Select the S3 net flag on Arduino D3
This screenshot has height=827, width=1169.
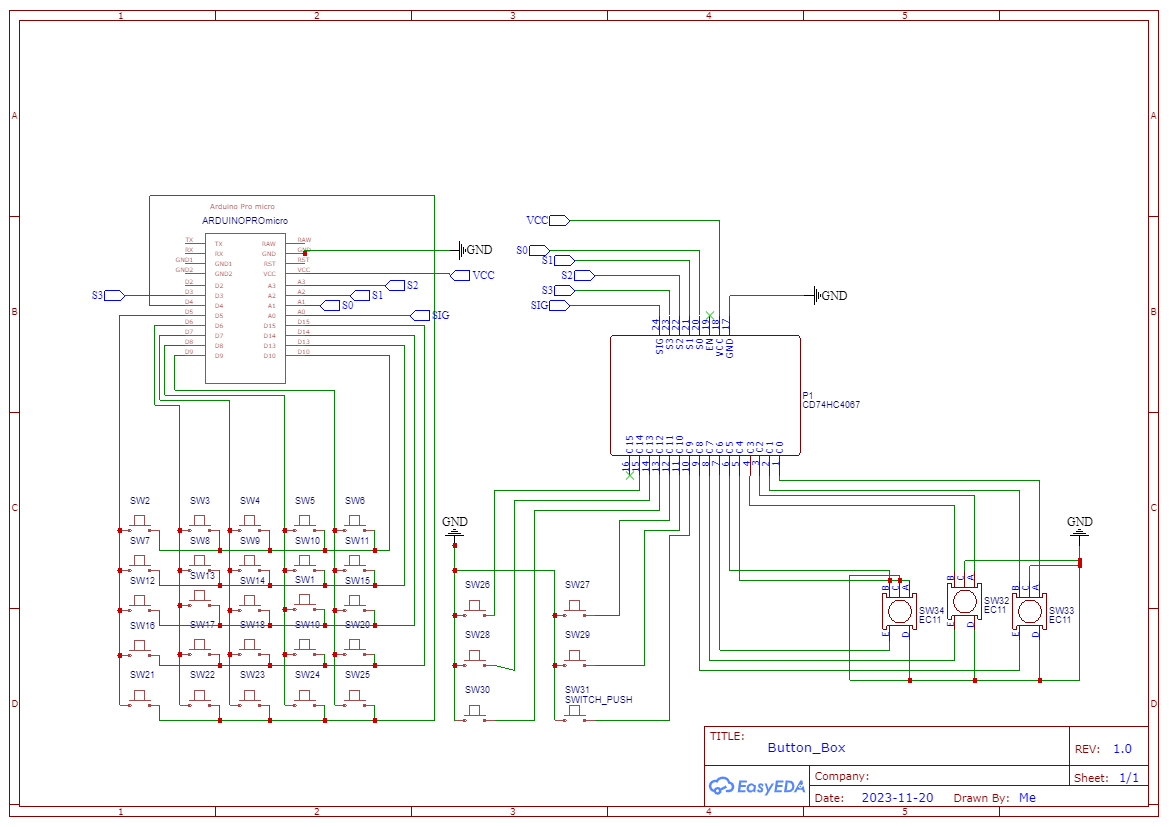[108, 295]
